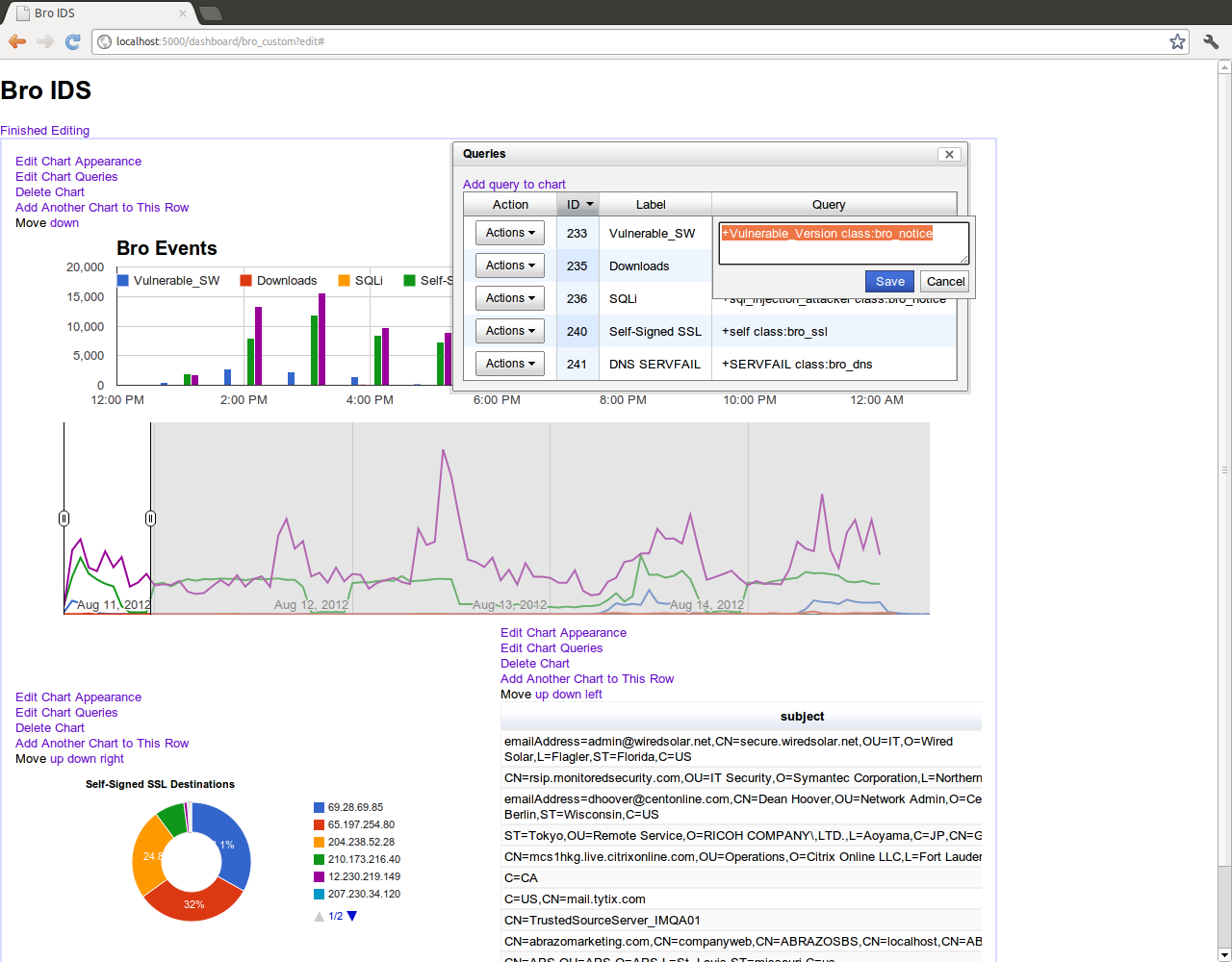Viewport: 1232px width, 962px height.
Task: Click the left range slider handle on timeline
Action: (x=64, y=519)
